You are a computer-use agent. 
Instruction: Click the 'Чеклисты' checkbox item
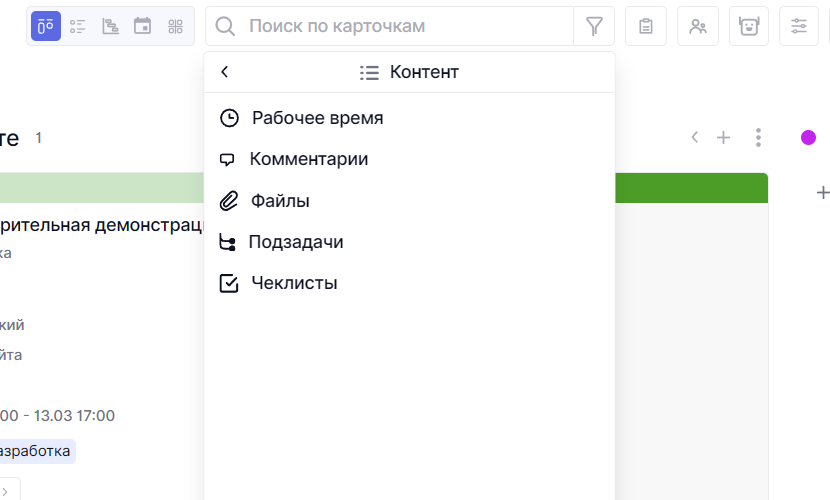(294, 283)
